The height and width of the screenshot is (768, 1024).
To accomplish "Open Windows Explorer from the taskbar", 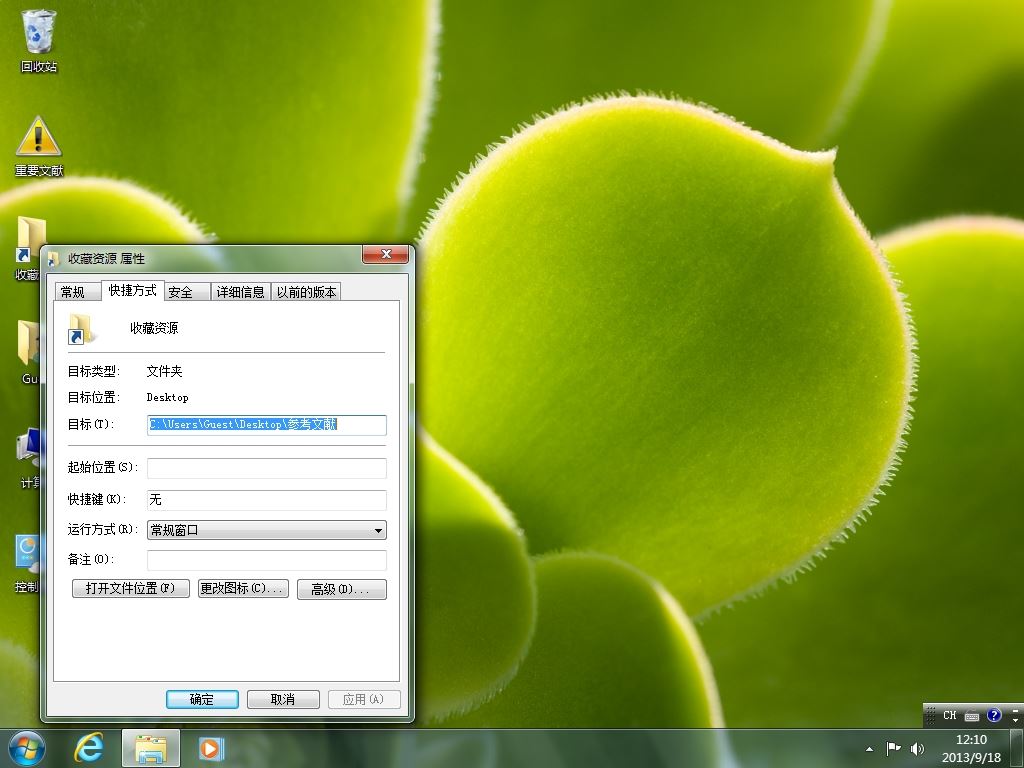I will click(x=151, y=748).
